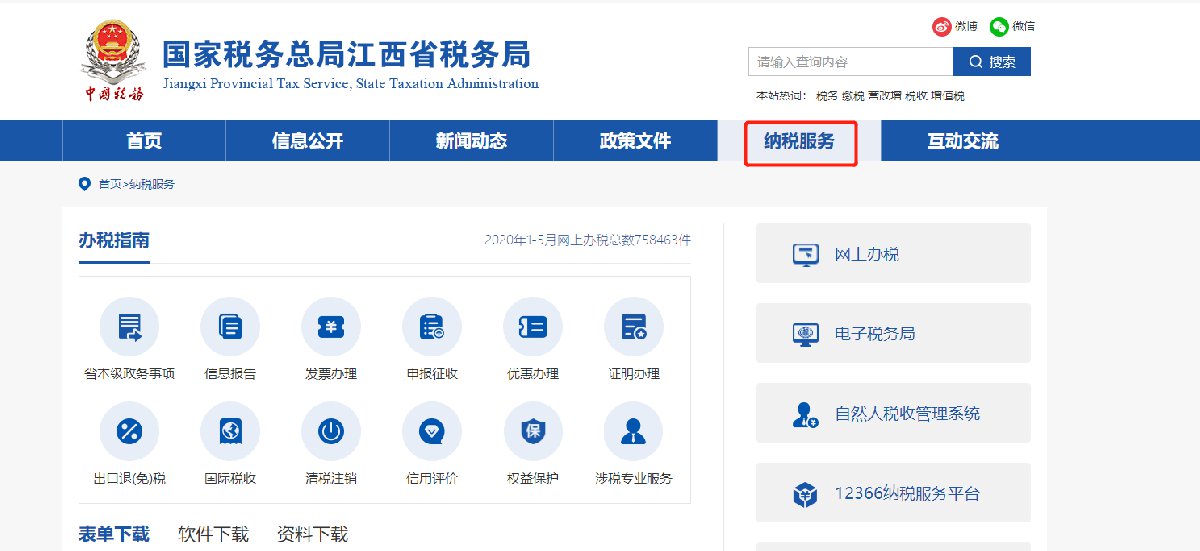Click the 12366纳税服务平台 cube icon
The height and width of the screenshot is (551, 1200).
pyautogui.click(x=806, y=494)
